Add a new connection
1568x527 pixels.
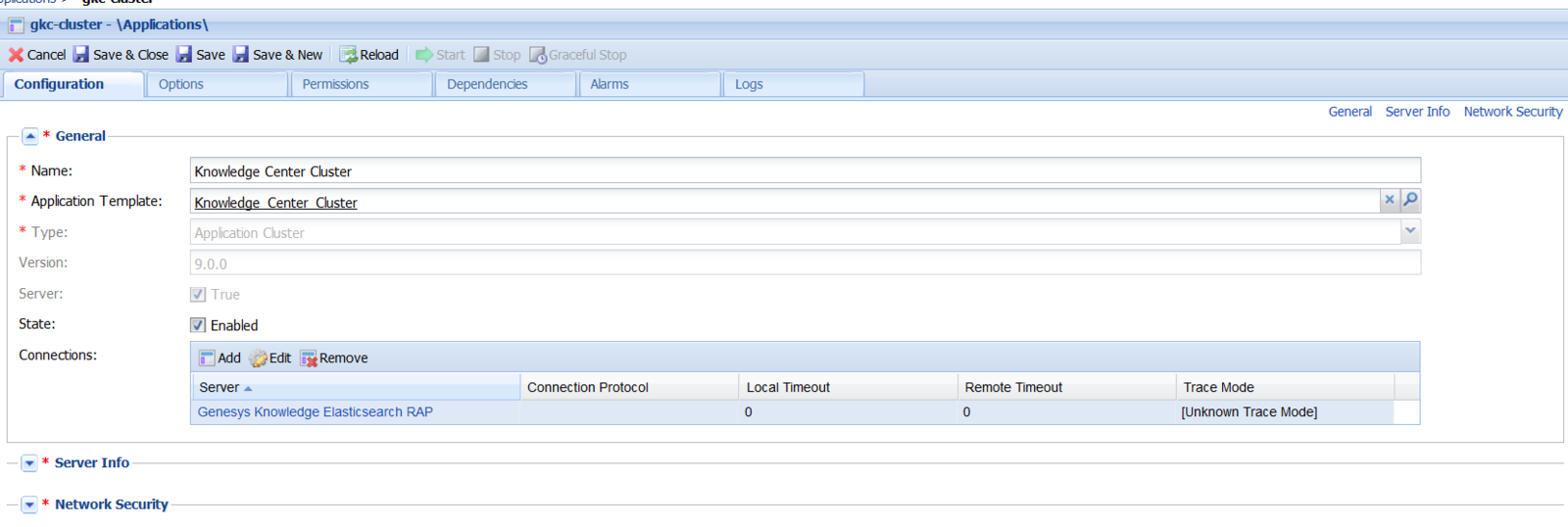[x=220, y=359]
